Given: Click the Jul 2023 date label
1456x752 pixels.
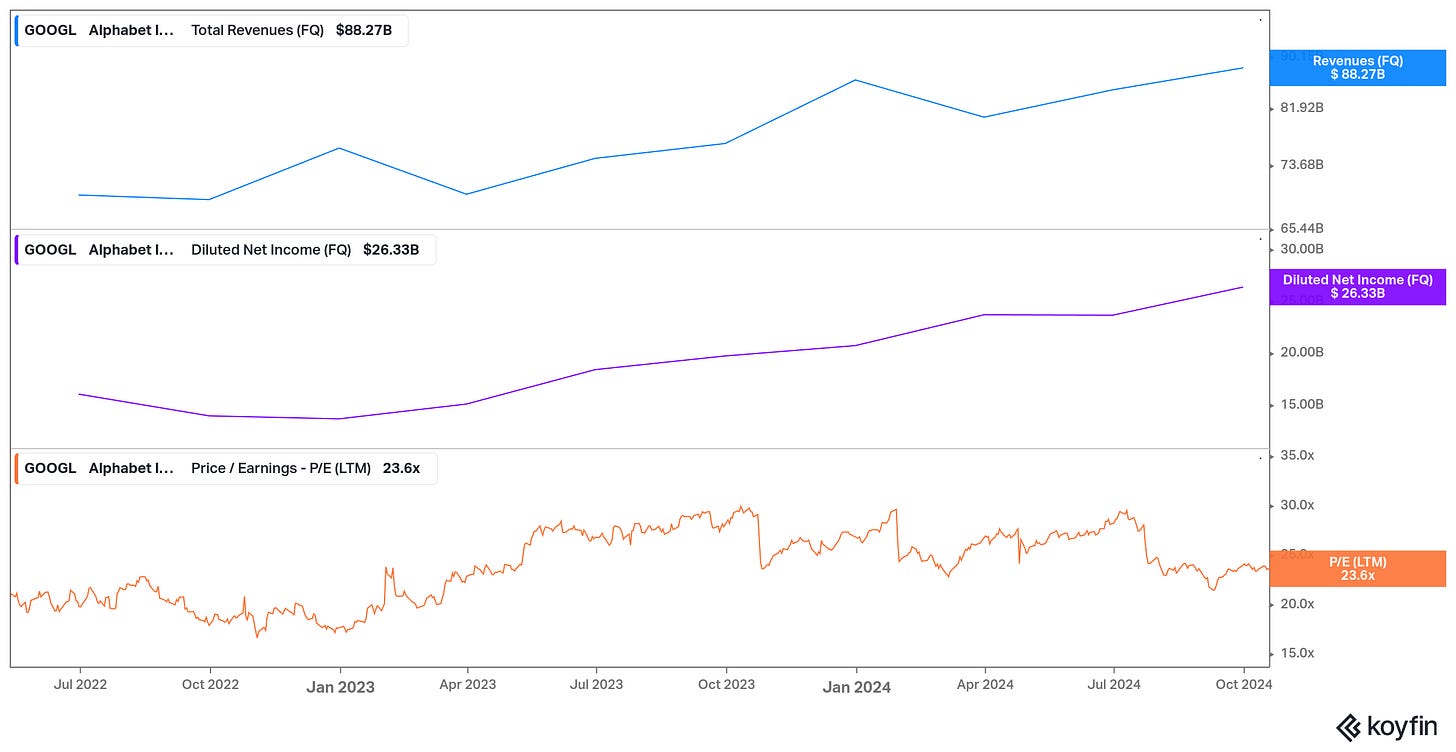Looking at the screenshot, I should [596, 685].
